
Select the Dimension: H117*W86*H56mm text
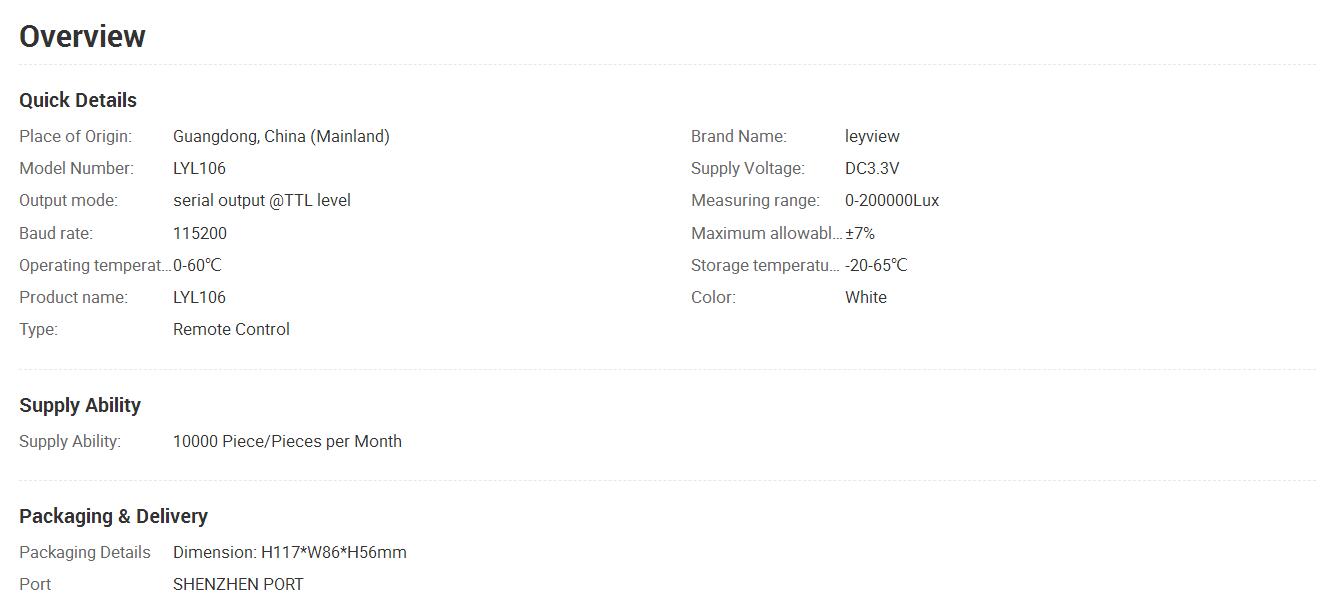(290, 552)
